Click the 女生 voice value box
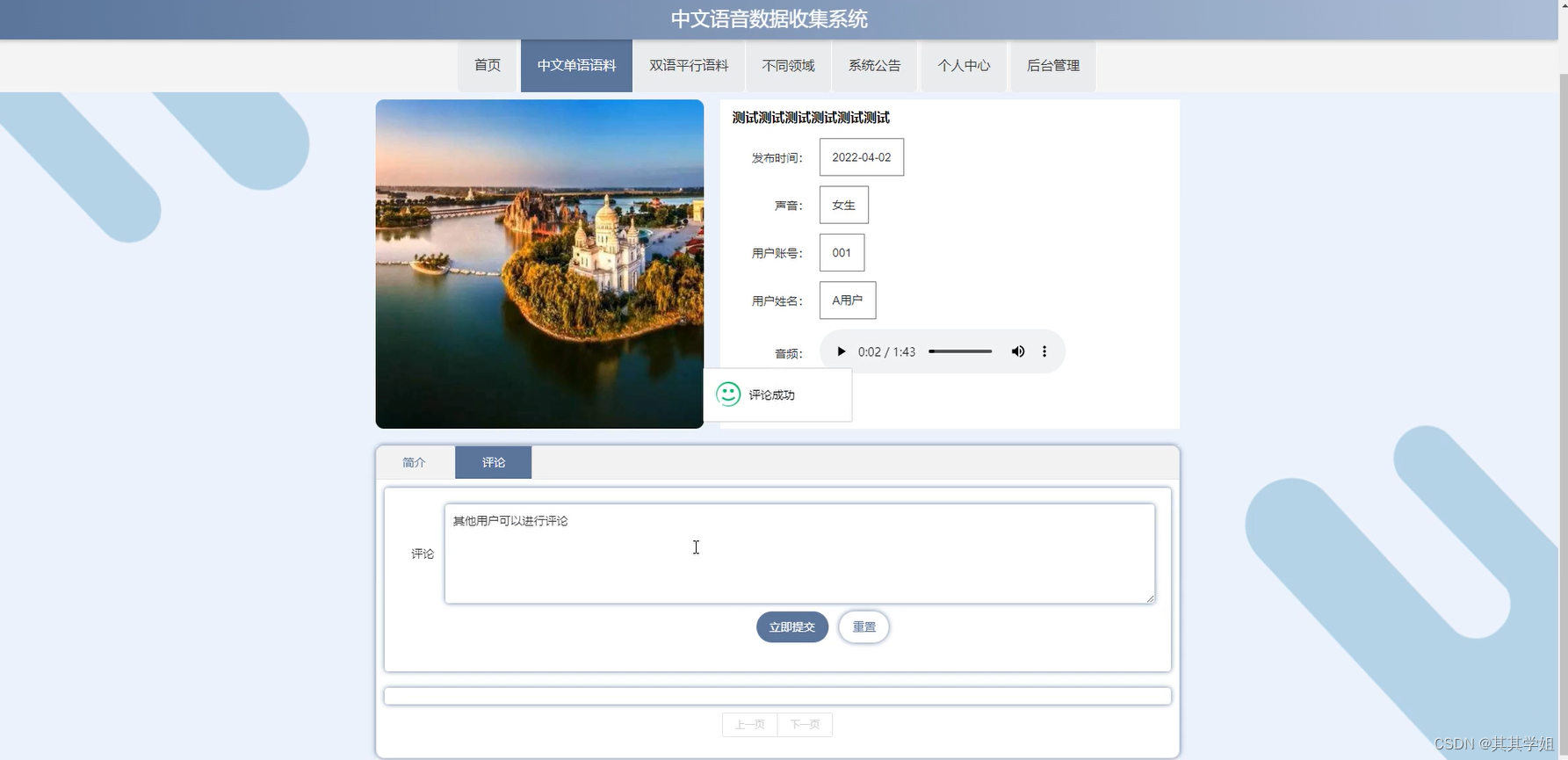 pos(844,205)
